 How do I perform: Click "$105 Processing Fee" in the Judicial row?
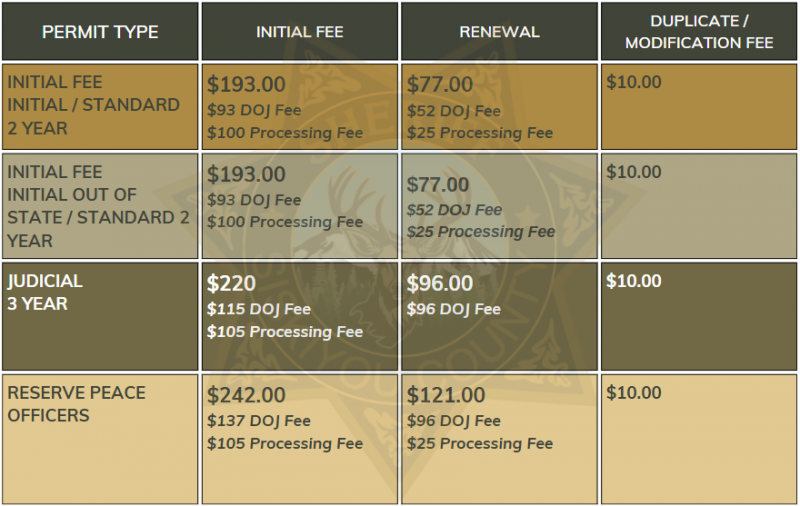285,331
